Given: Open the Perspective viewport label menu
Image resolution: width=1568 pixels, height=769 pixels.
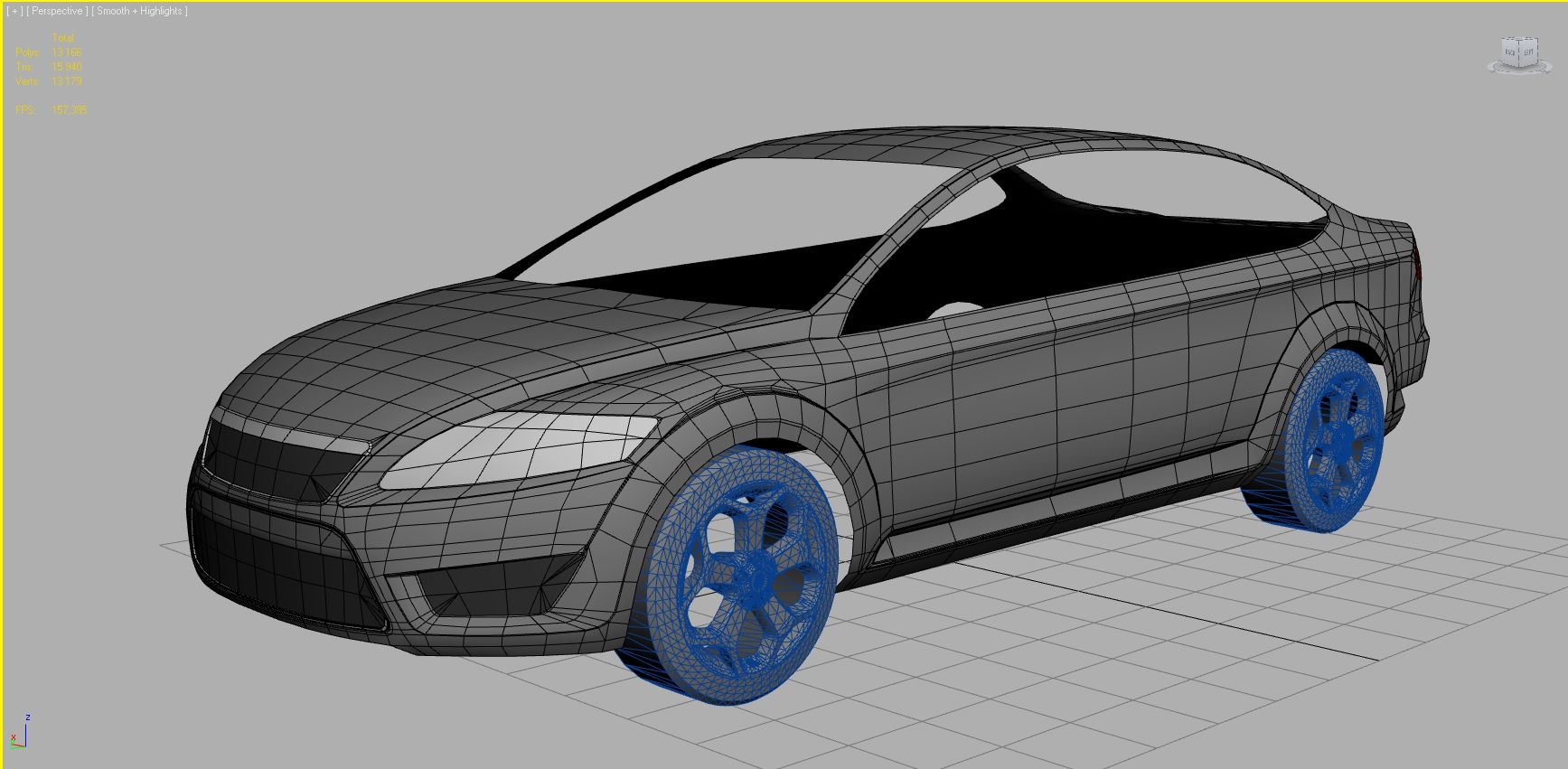Looking at the screenshot, I should 57,11.
